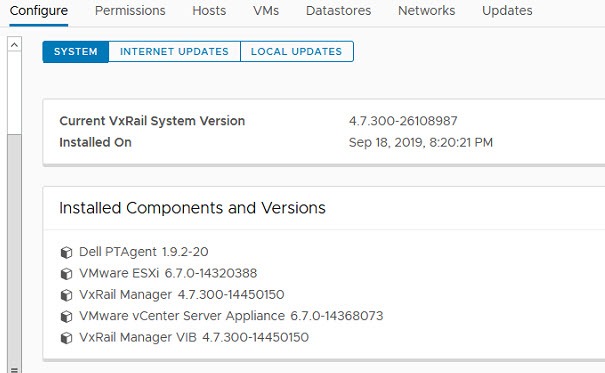Image resolution: width=605 pixels, height=373 pixels.
Task: Click the VMware ESXi package icon
Action: [66, 274]
